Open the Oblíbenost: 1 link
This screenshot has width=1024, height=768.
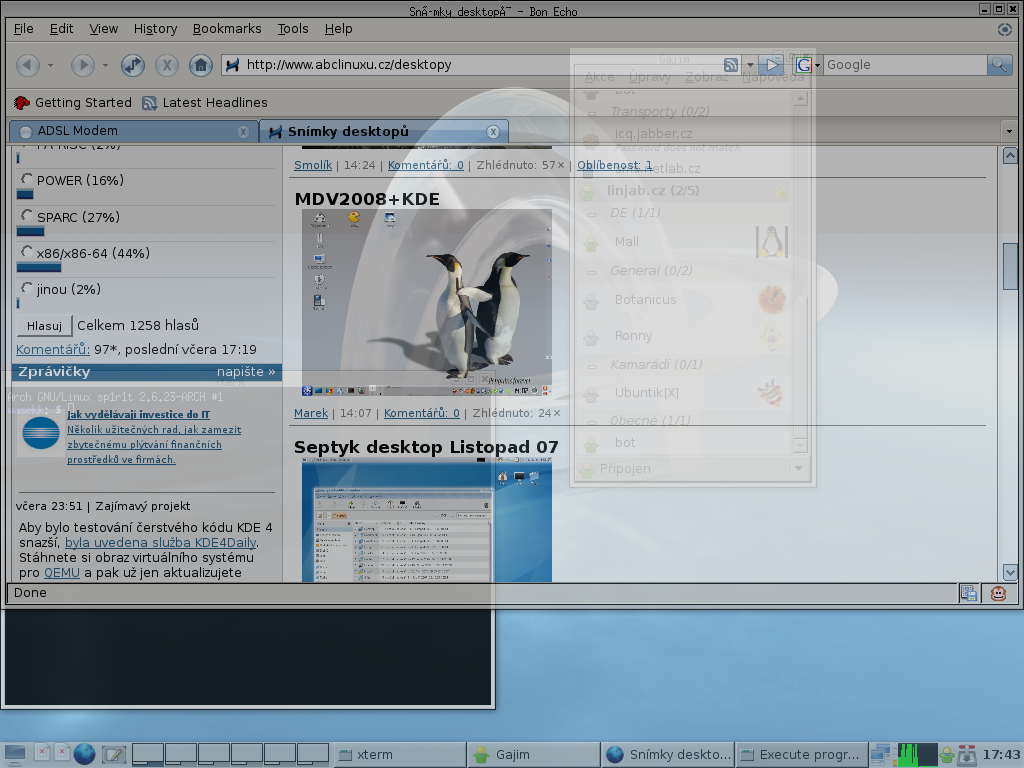(x=615, y=165)
